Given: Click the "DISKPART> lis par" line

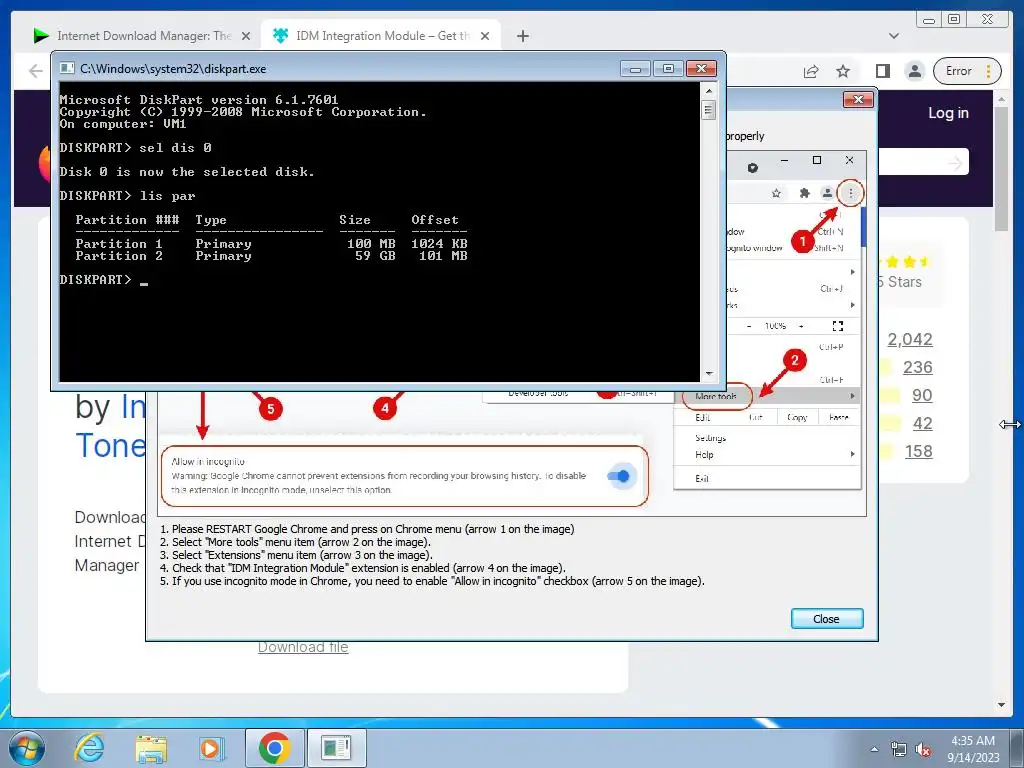Looking at the screenshot, I should 127,196.
